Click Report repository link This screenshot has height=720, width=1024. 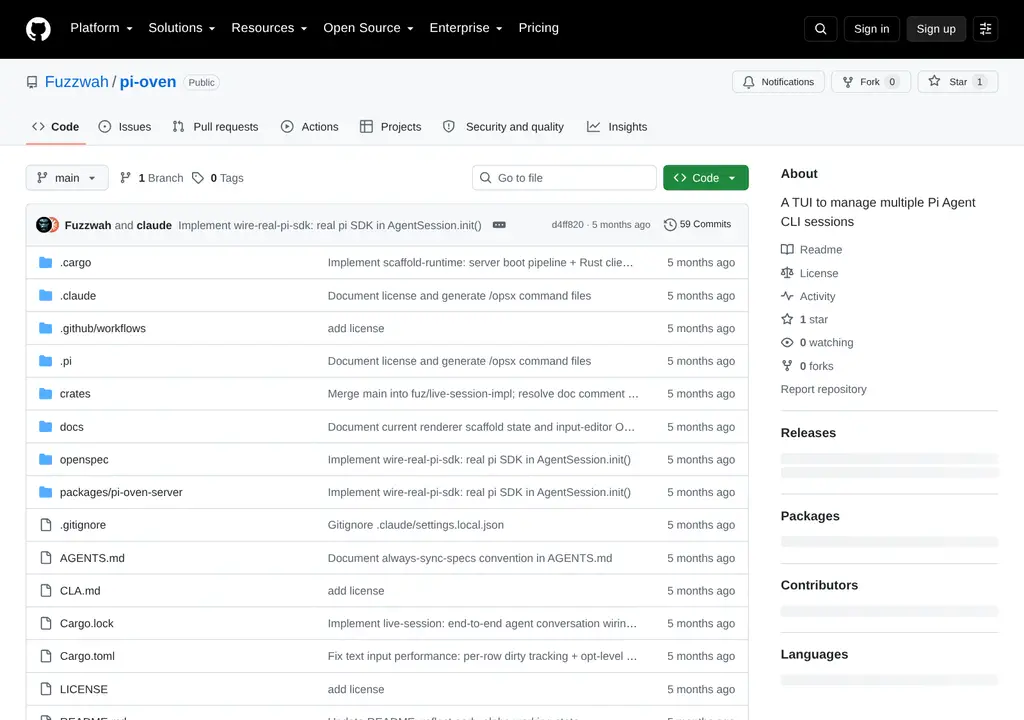pyautogui.click(x=824, y=389)
